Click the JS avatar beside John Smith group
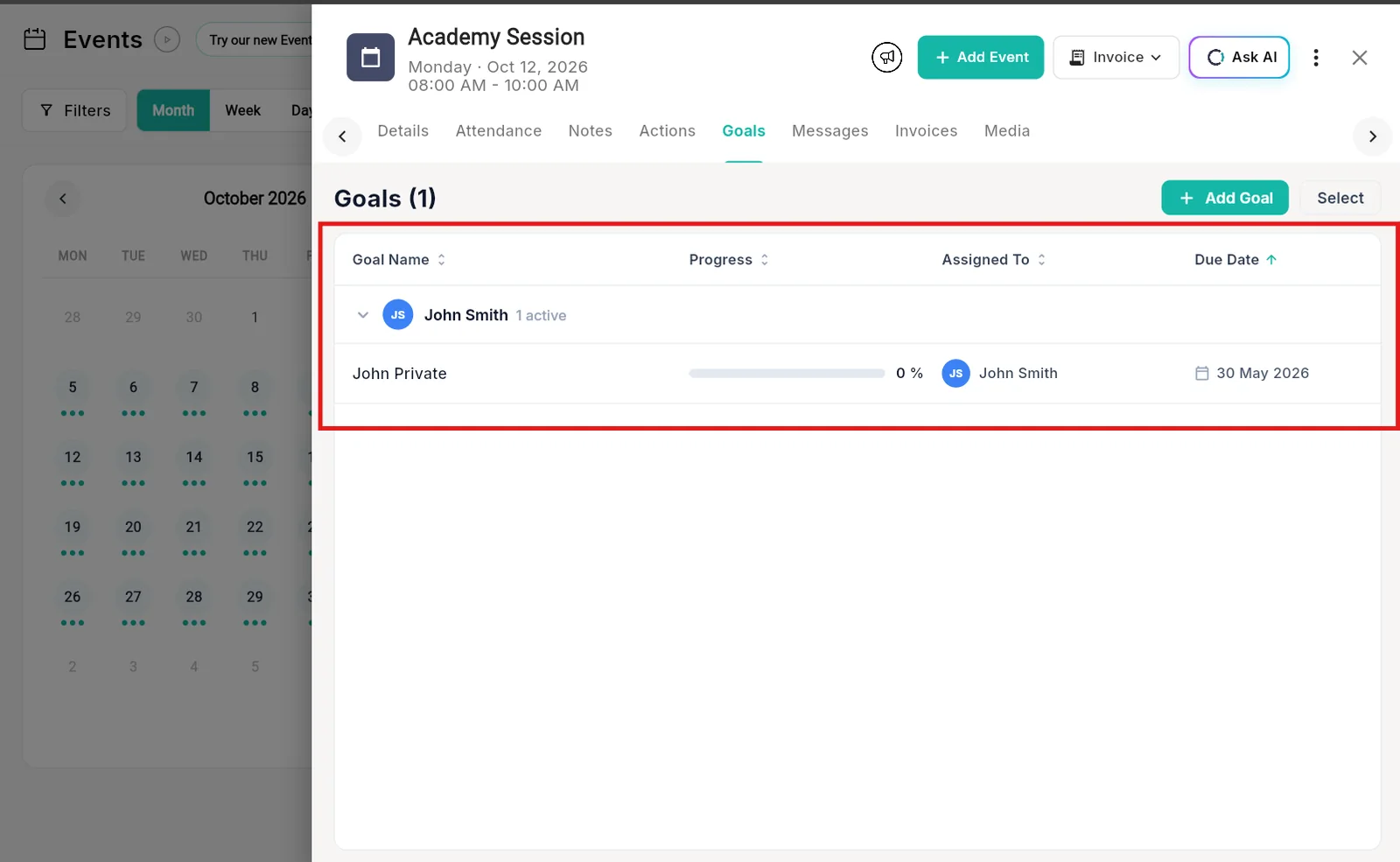The width and height of the screenshot is (1400, 862). pos(398,315)
